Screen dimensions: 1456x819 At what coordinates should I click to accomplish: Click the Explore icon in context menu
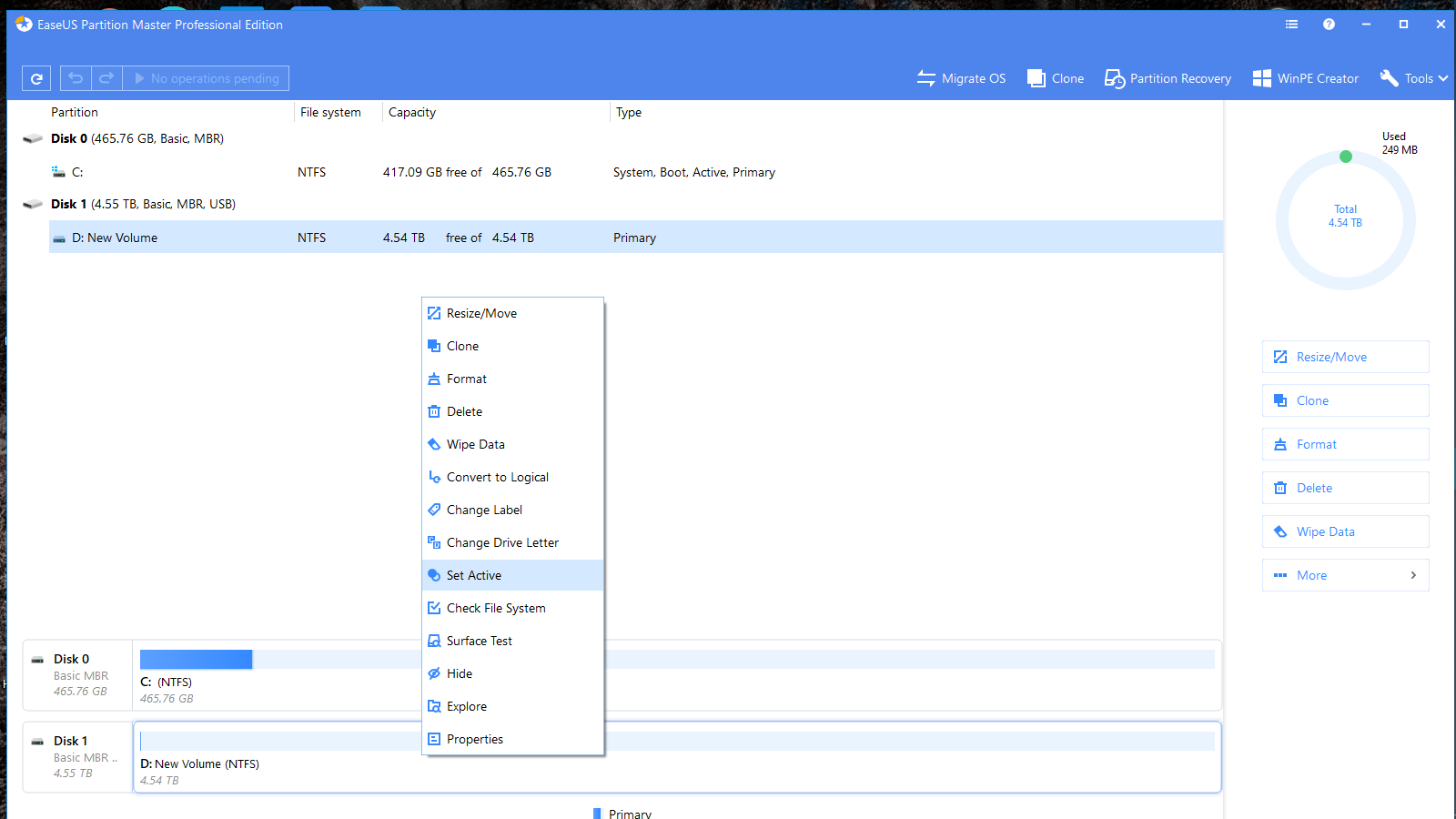click(434, 706)
